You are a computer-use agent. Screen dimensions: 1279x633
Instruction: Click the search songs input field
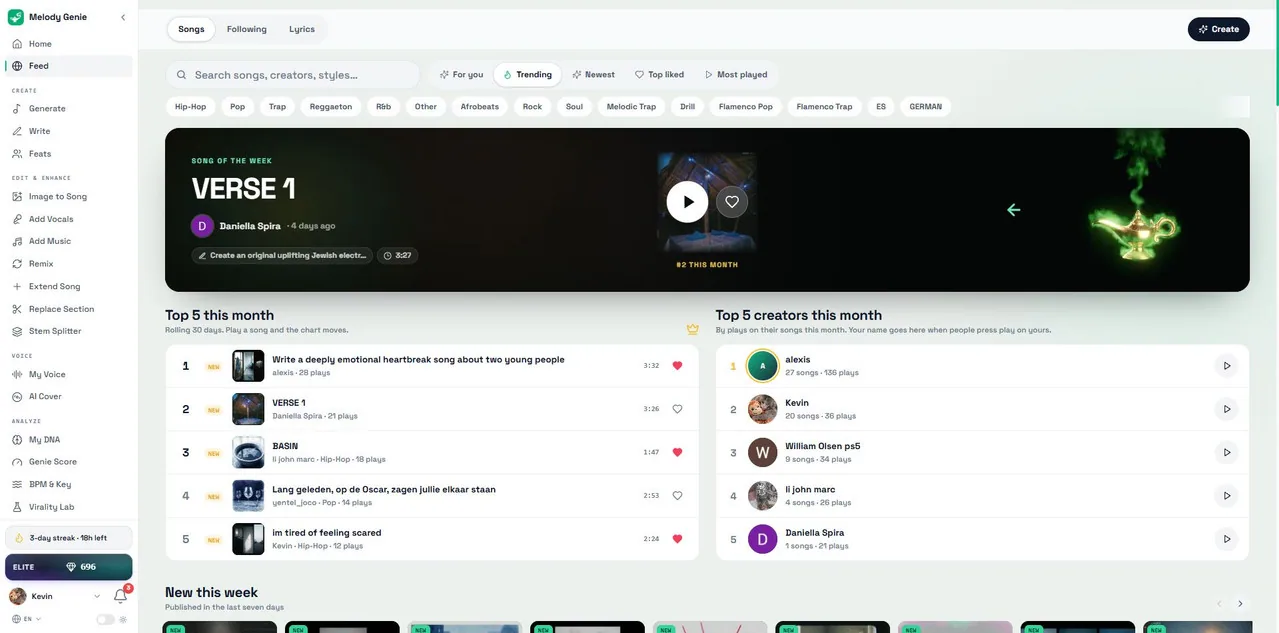[x=292, y=75]
